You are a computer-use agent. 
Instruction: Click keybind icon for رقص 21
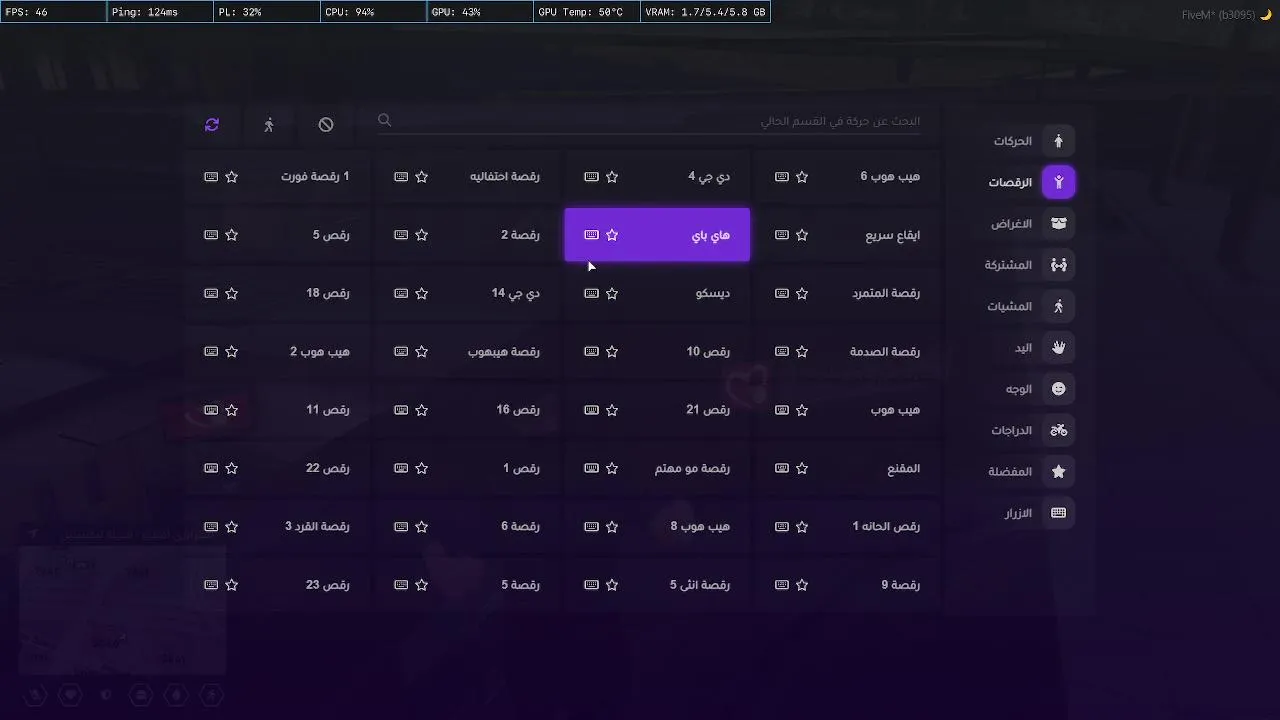(x=591, y=410)
